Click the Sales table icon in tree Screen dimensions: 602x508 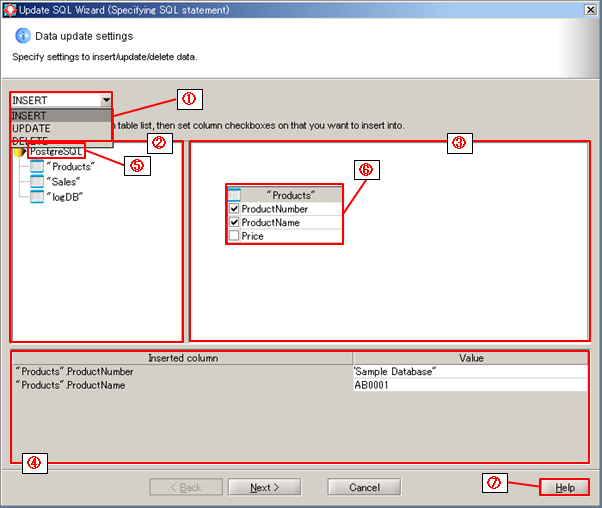37,181
